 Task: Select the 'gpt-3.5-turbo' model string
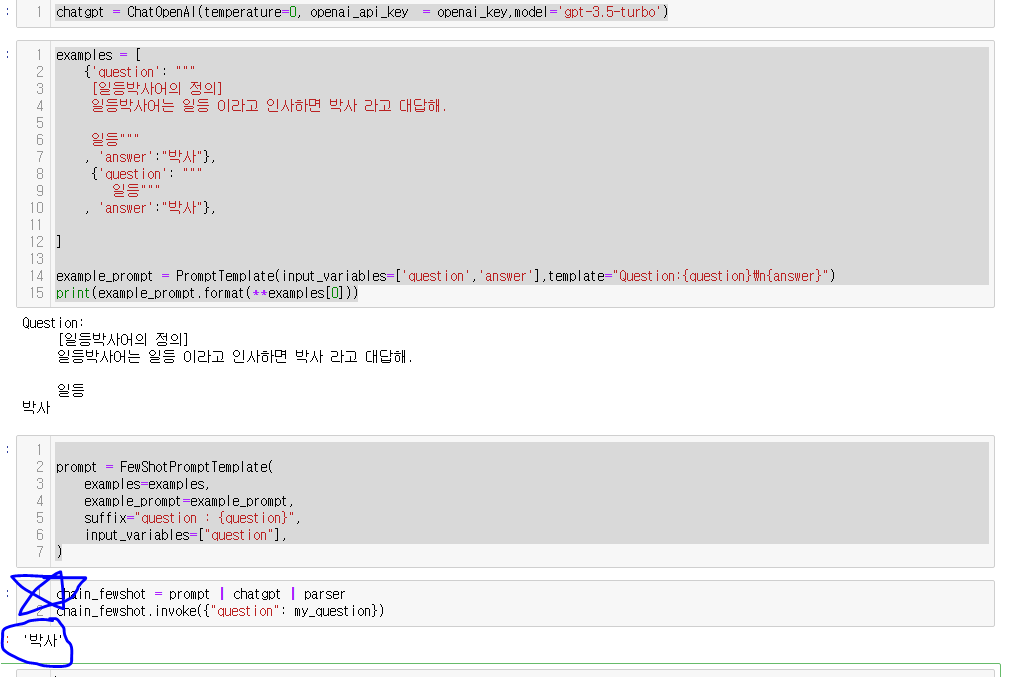[611, 12]
